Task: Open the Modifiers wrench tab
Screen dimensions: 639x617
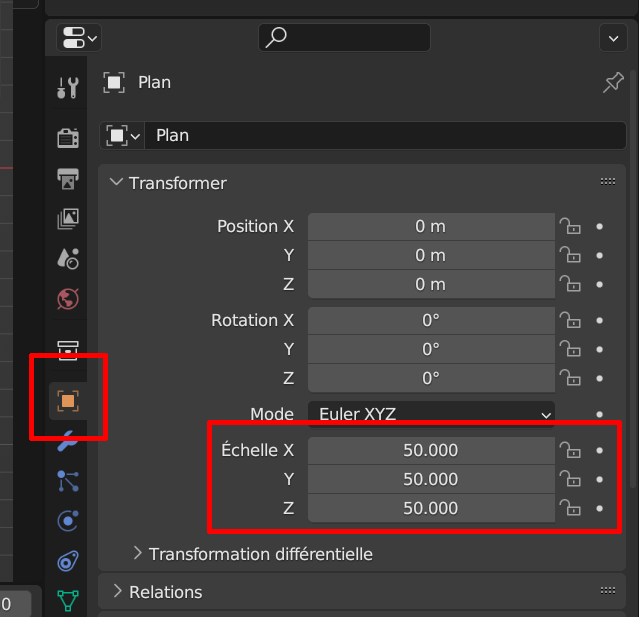Action: 68,441
